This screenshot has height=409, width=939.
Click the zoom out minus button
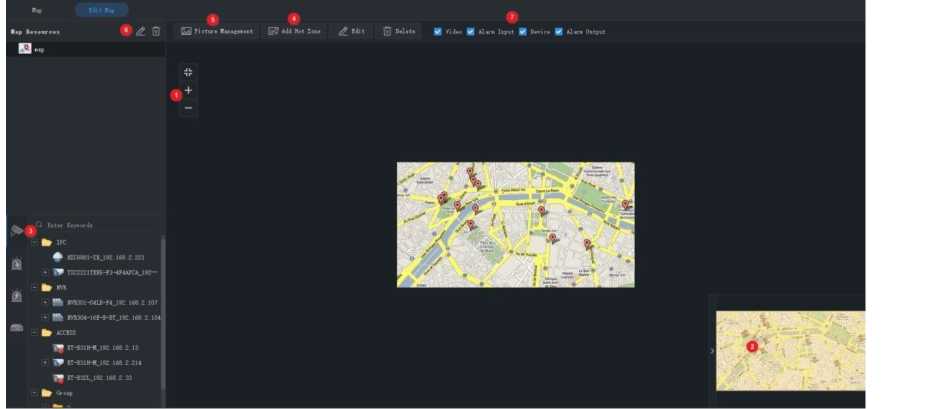coord(188,107)
